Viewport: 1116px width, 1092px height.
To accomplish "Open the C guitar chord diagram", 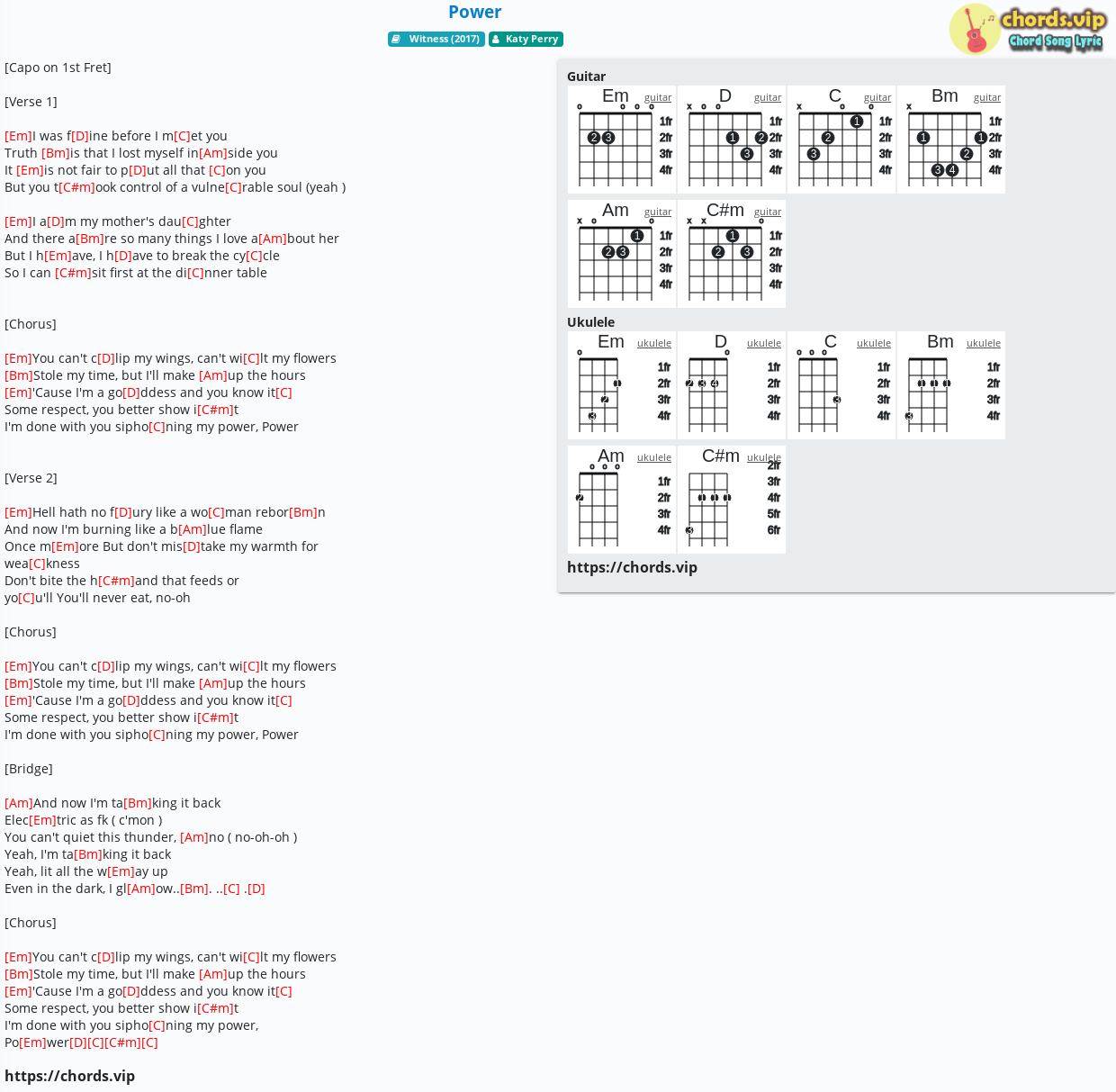I will (841, 140).
